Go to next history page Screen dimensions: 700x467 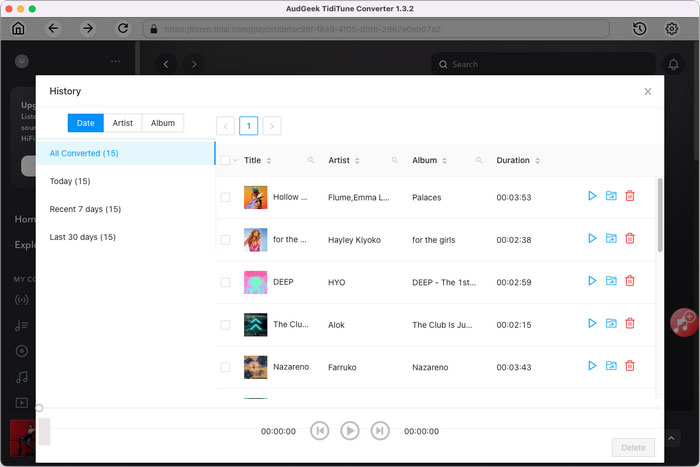click(272, 126)
